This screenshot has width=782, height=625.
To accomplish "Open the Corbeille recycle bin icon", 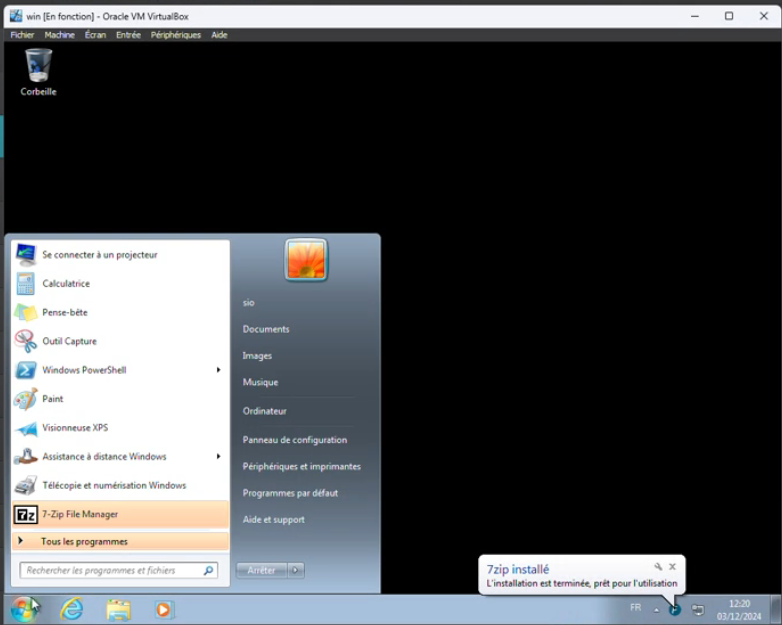I will 38,71.
